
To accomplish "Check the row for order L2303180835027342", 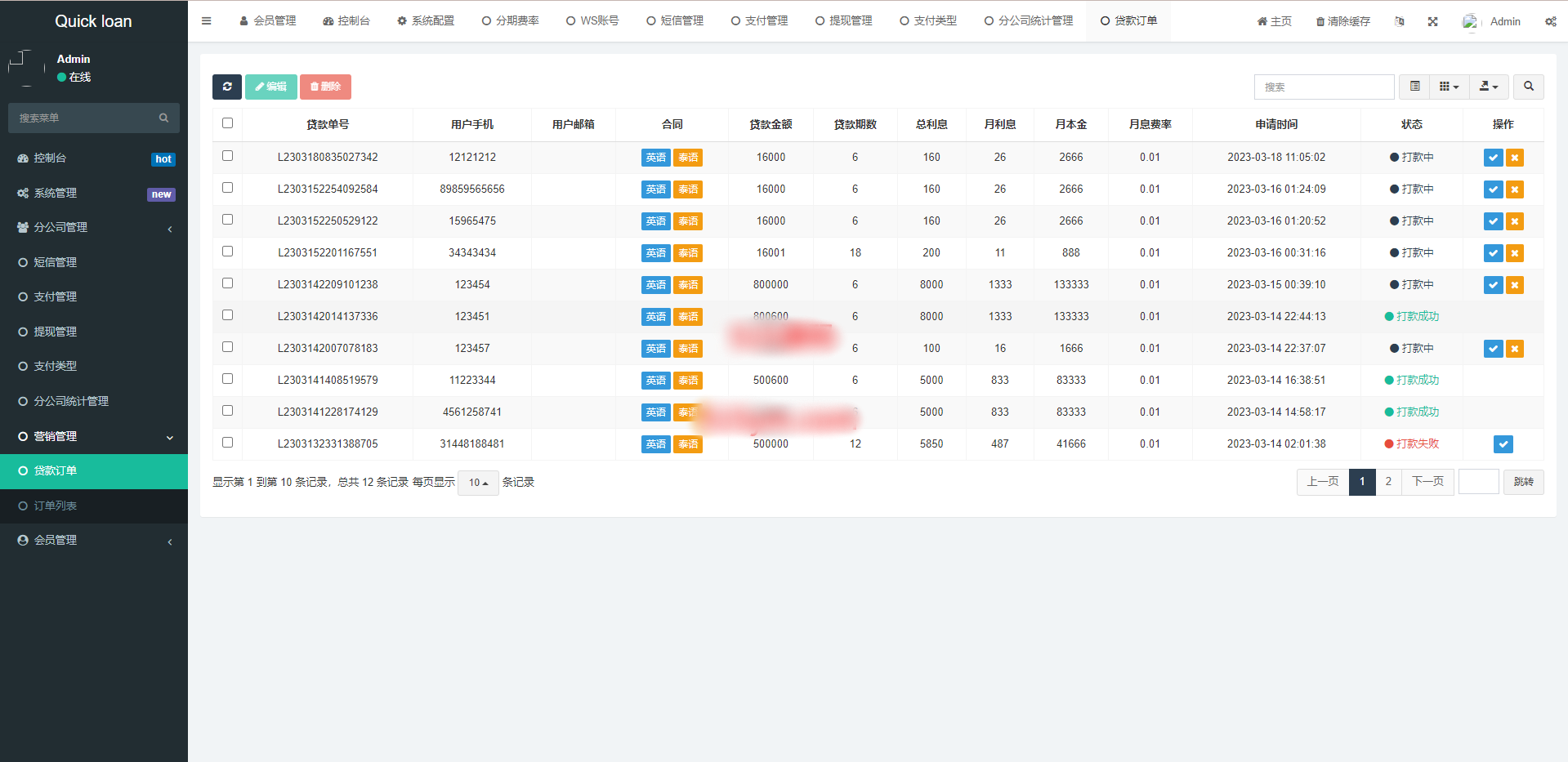I will tap(227, 156).
